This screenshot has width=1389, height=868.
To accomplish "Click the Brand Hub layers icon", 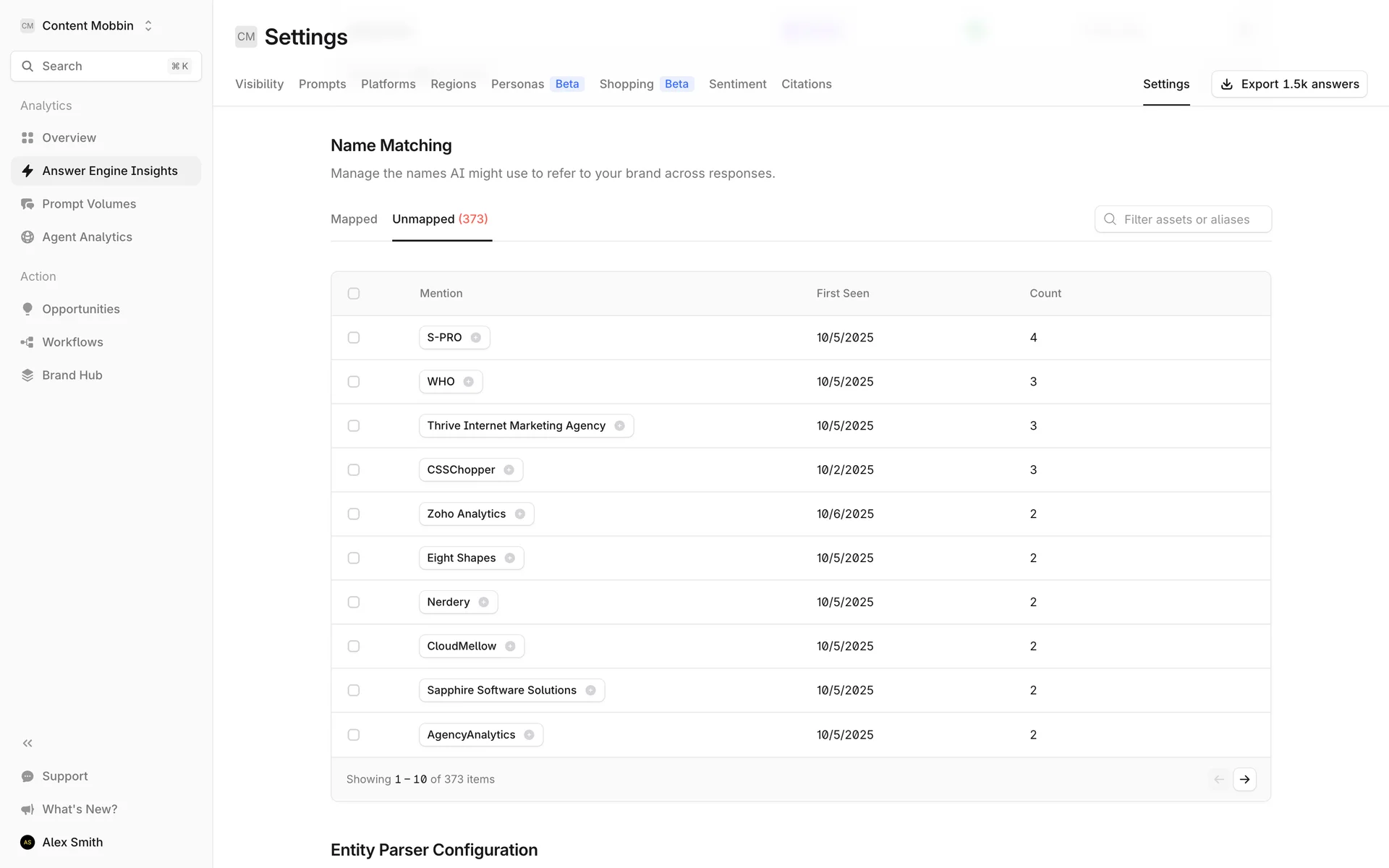I will pos(27,375).
